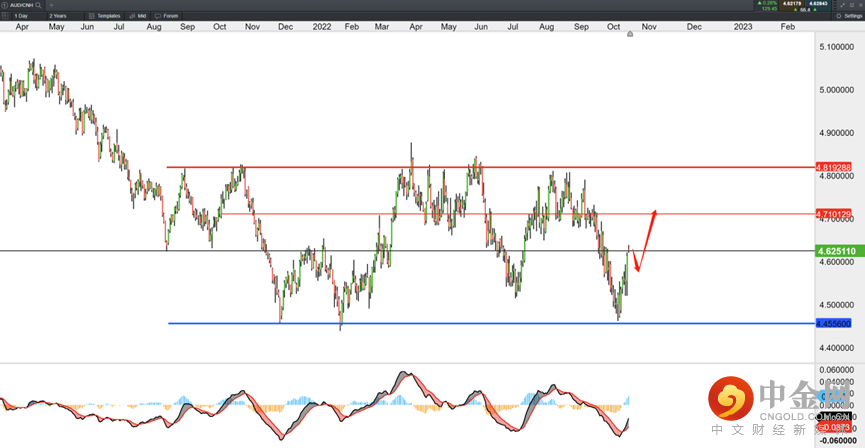The width and height of the screenshot is (865, 448).
Task: Click the 4.900000 price axis label
Action: [x=837, y=133]
